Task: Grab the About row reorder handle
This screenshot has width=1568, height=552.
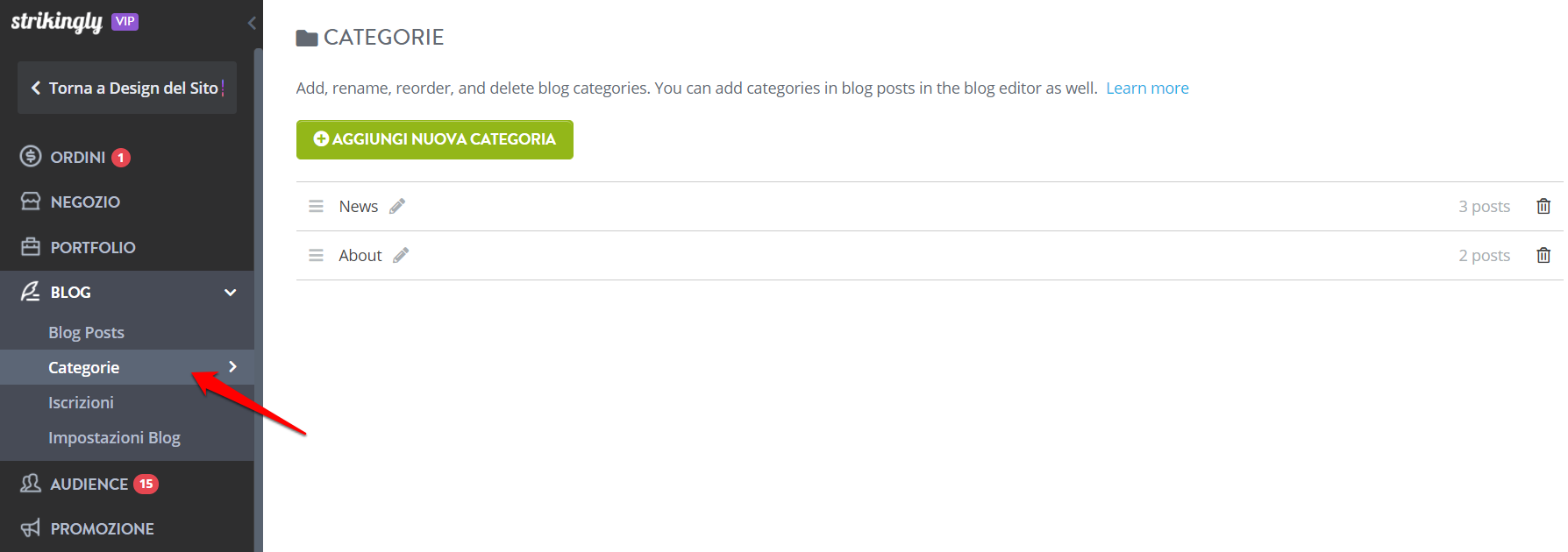Action: 316,255
